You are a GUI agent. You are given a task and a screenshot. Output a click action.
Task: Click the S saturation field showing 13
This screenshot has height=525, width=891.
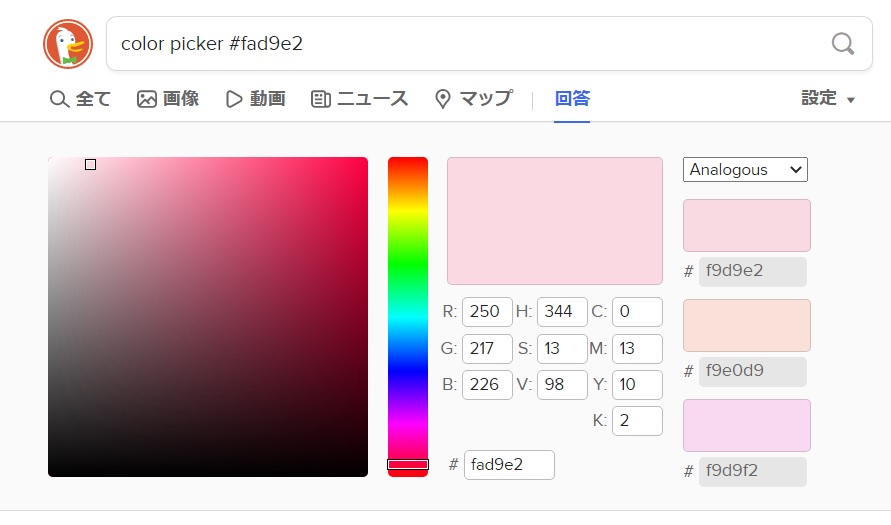pos(563,349)
